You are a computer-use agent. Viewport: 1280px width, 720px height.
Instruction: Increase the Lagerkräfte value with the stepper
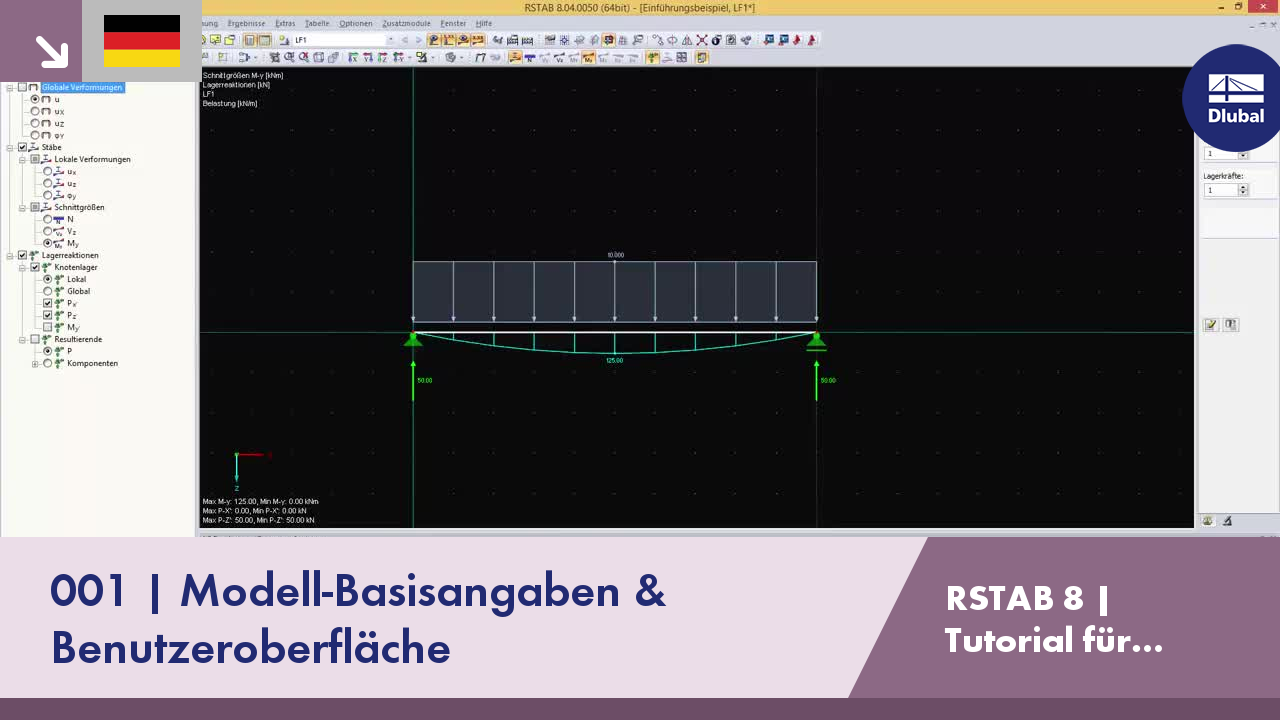[x=1243, y=187]
